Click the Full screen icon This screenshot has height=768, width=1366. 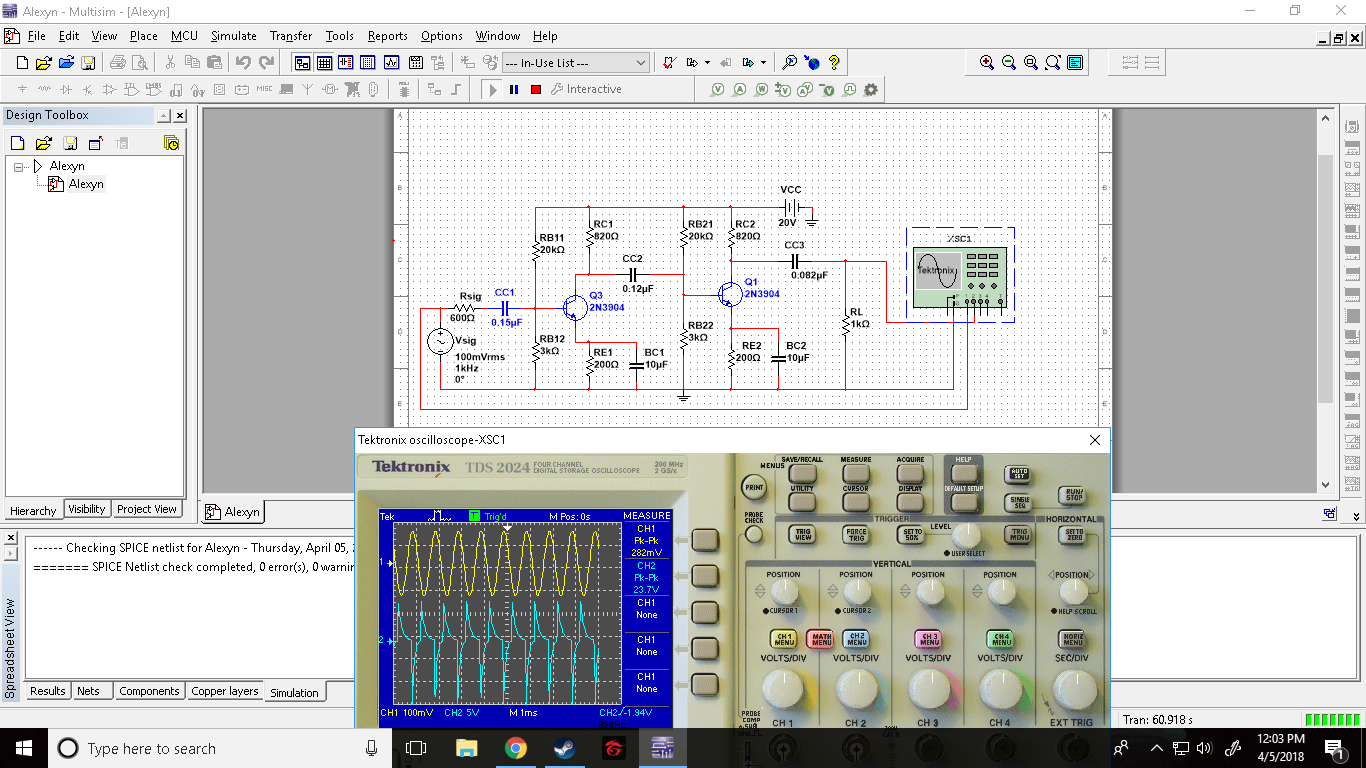click(1075, 62)
